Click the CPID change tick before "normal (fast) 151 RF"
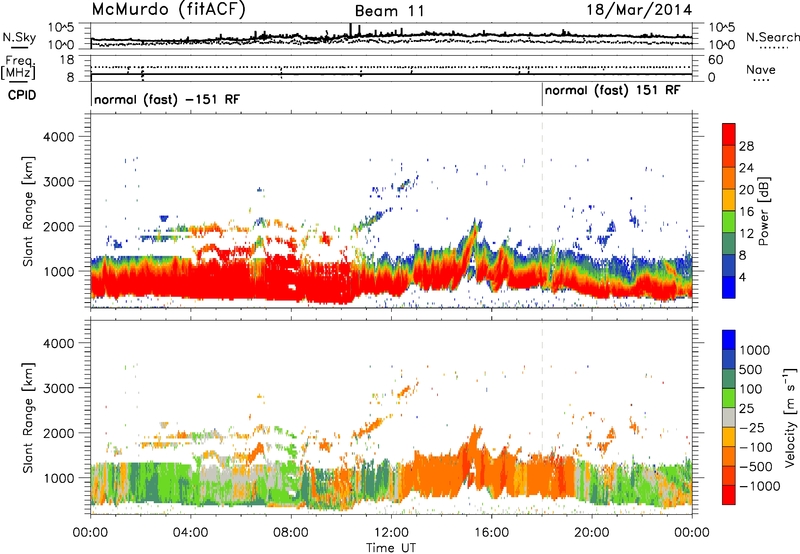 tap(542, 95)
